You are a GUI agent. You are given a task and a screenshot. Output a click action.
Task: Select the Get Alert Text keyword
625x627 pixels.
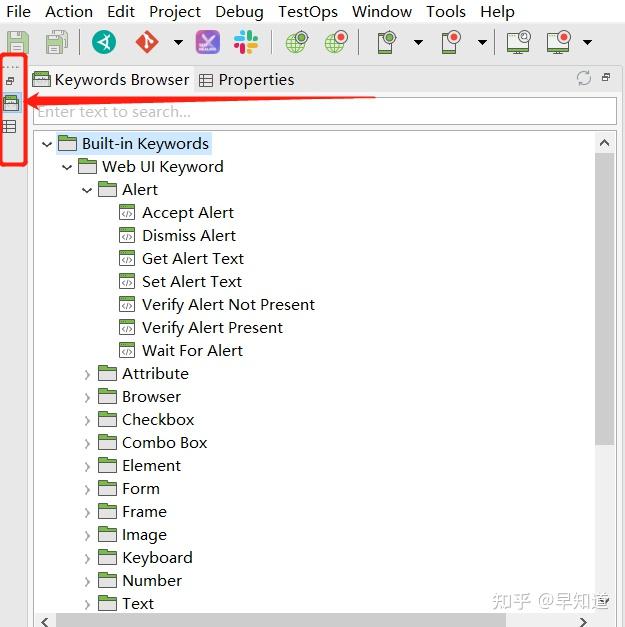click(x=182, y=259)
